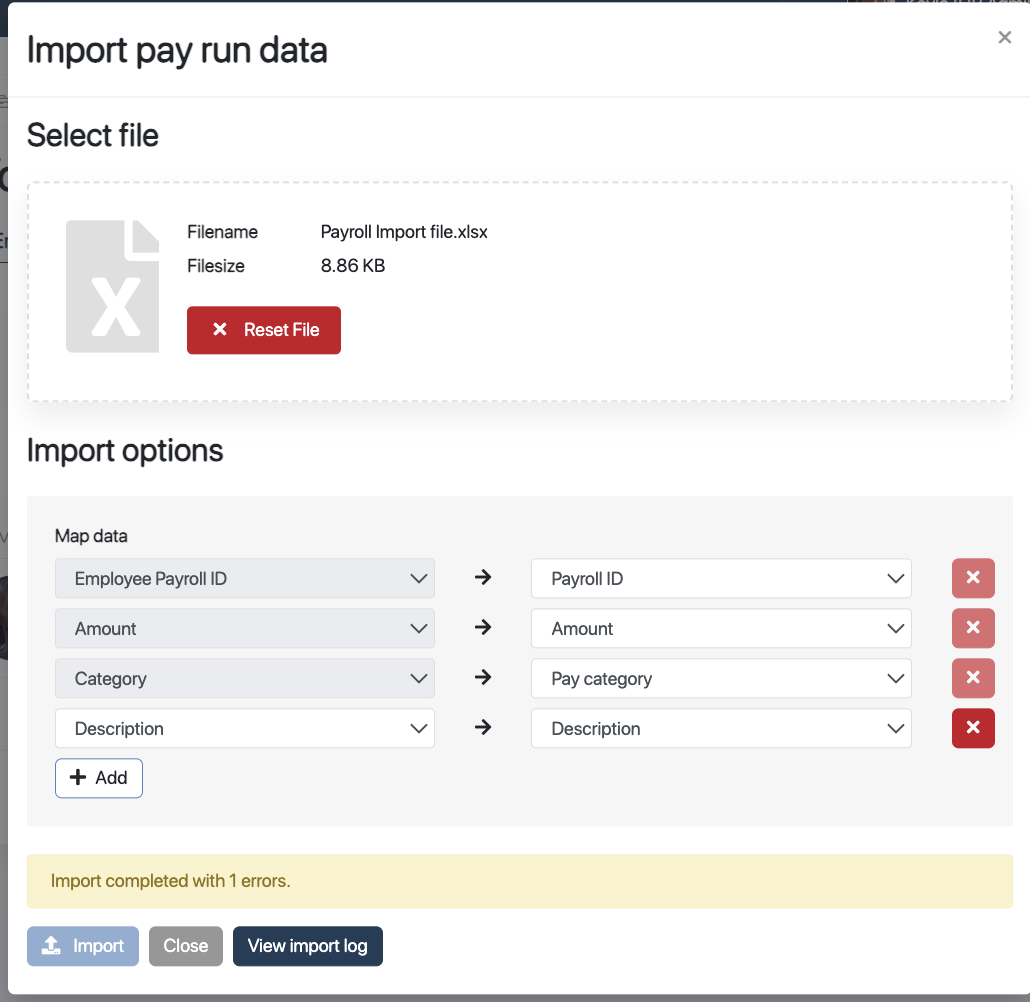Open the Employee Payroll ID source dropdown
The image size is (1030, 1002).
coord(244,578)
